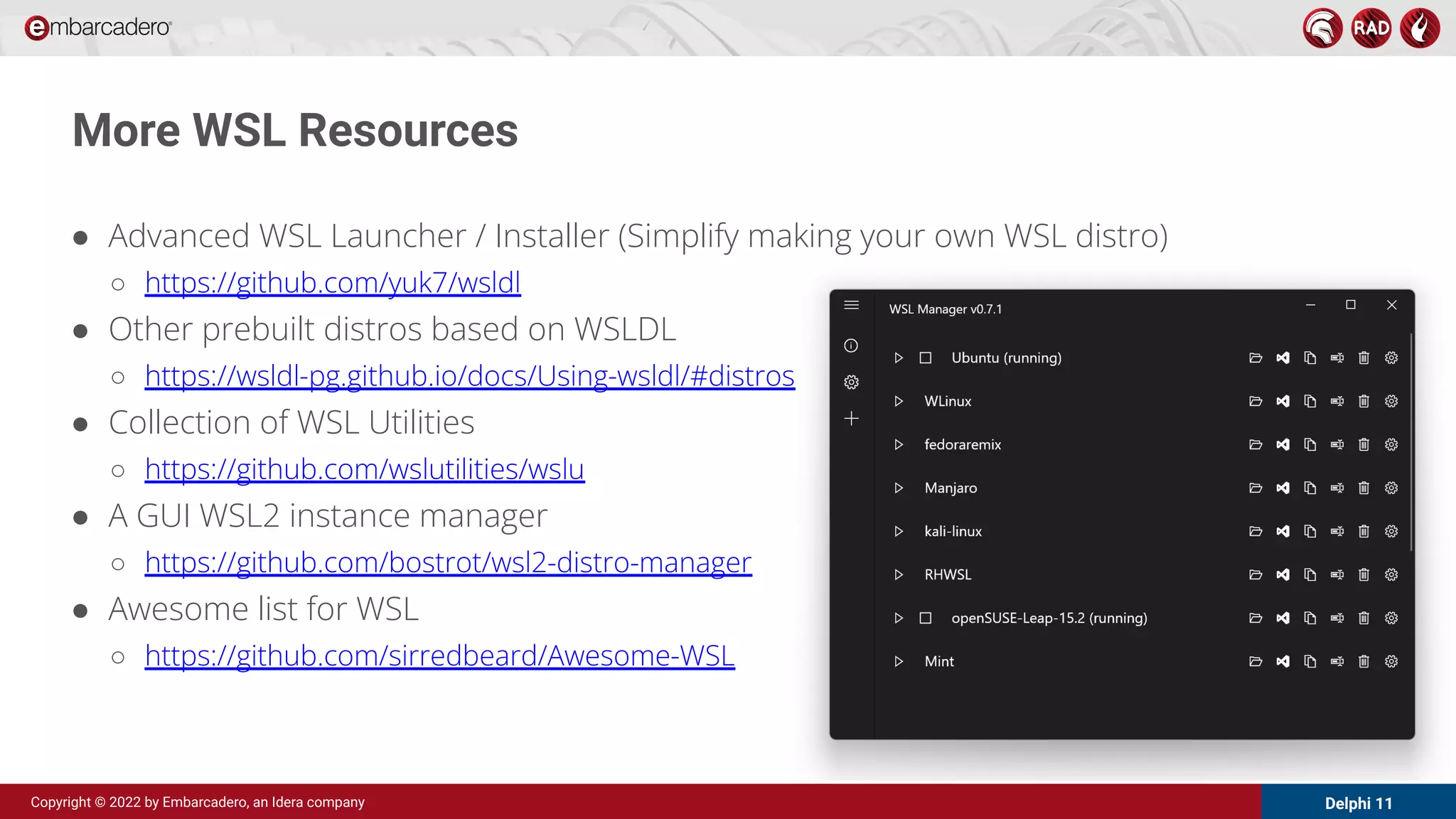Maximize the WSL Manager window

[x=1351, y=305]
